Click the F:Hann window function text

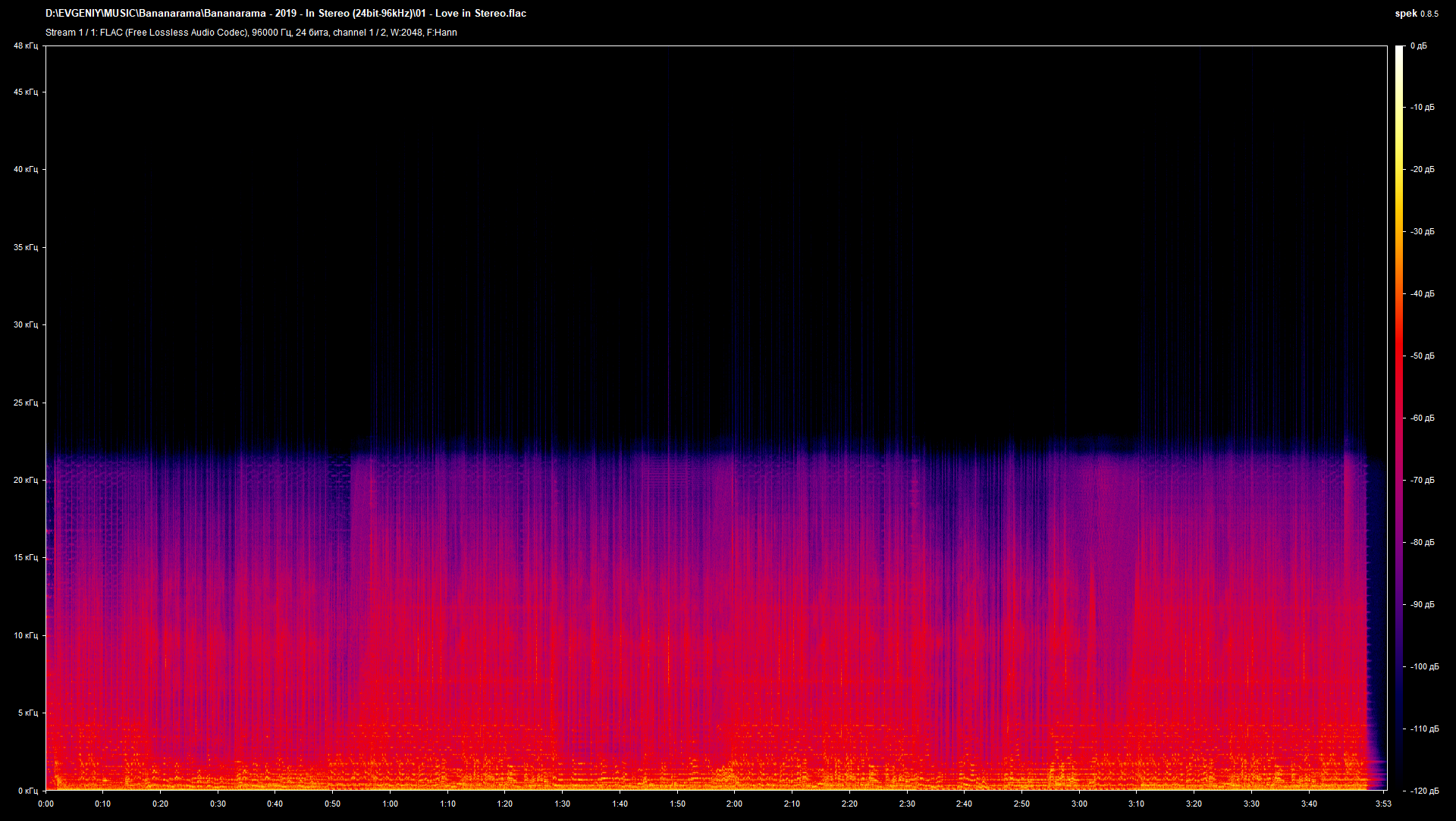coord(442,33)
